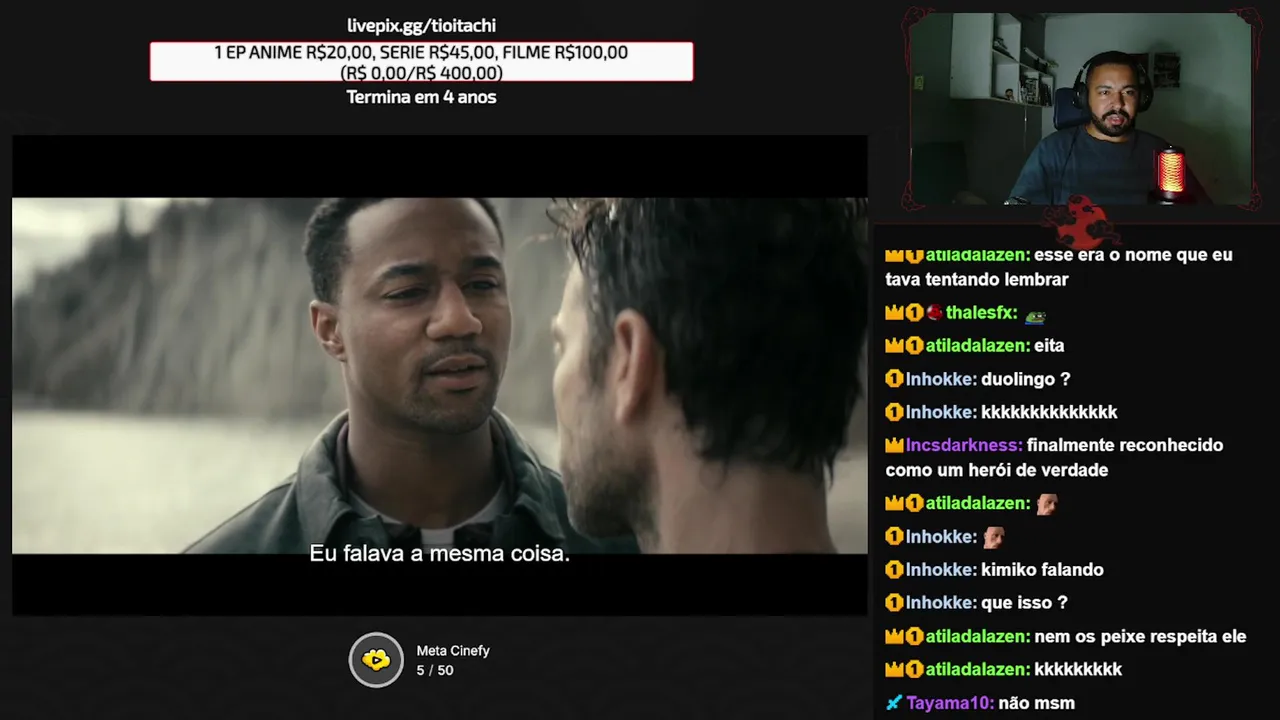Click the crown badge beside thalesfx
This screenshot has height=720, width=1280.
[894, 313]
